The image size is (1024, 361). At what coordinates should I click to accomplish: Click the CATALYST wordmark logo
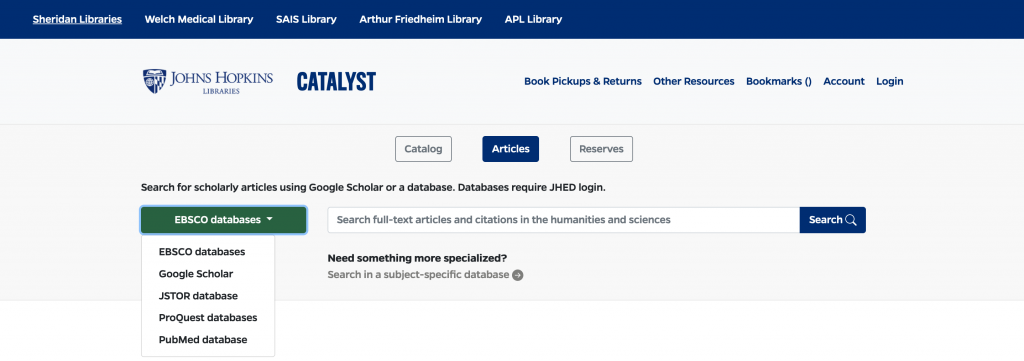click(x=336, y=82)
